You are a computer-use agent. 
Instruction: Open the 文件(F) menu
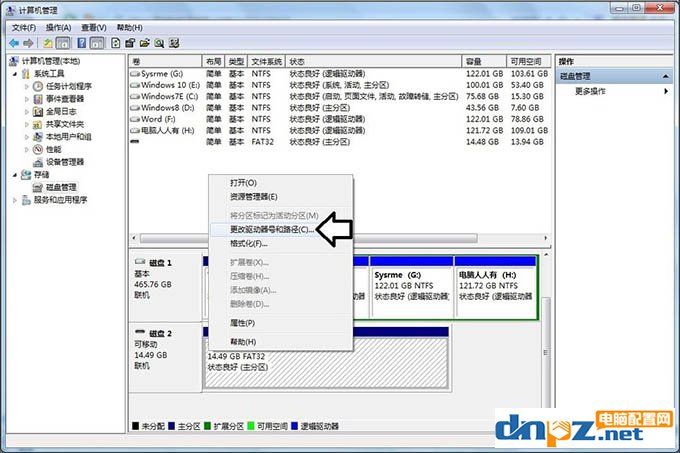[x=23, y=28]
